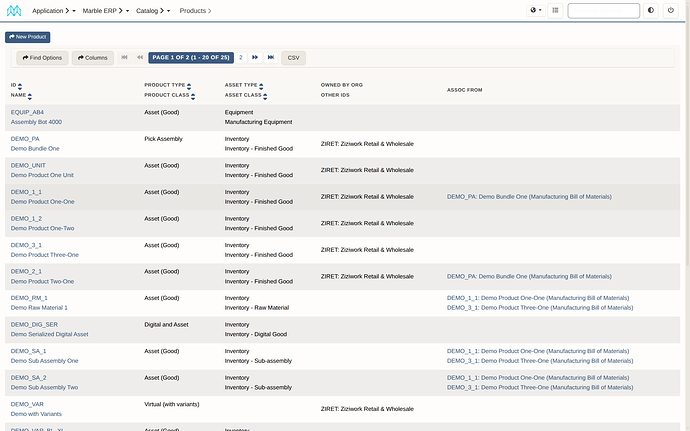
Task: Open DEMO_2_1 product link
Action: [26, 272]
